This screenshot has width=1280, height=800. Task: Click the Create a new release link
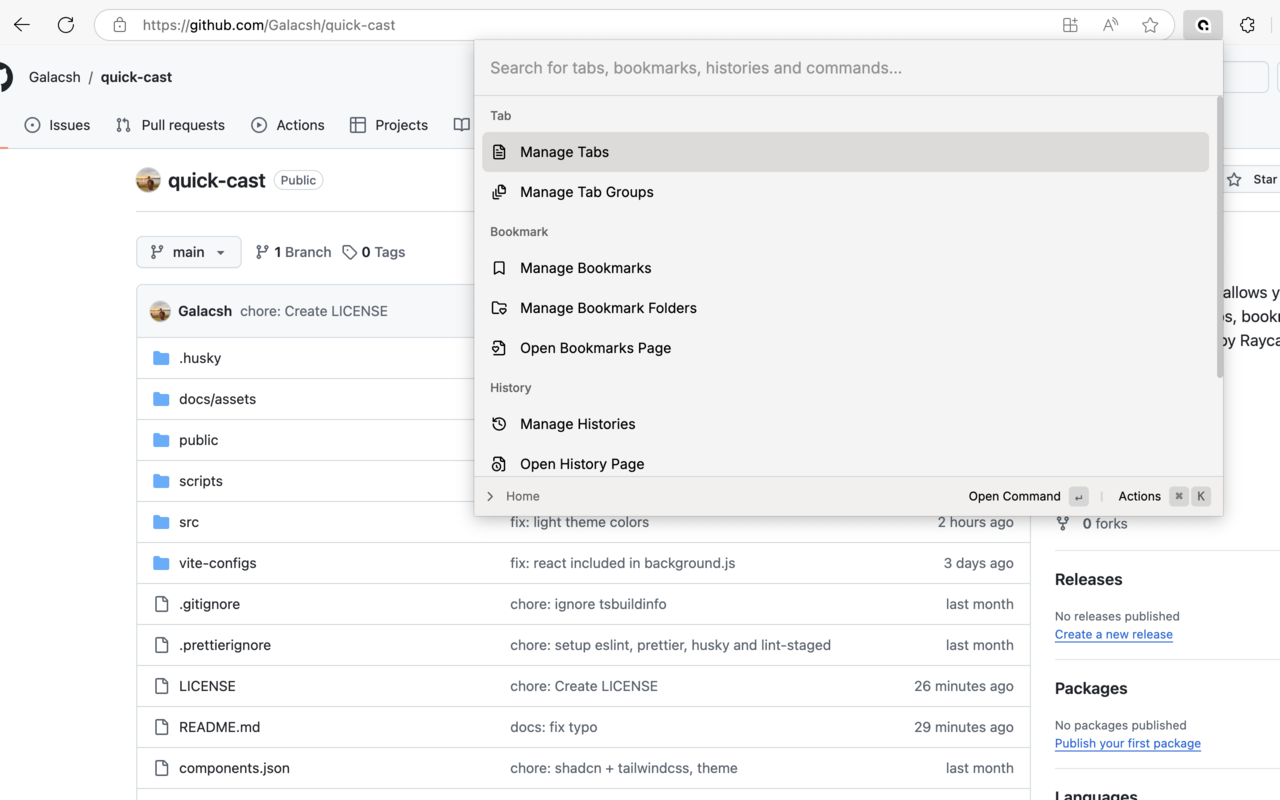(1113, 634)
